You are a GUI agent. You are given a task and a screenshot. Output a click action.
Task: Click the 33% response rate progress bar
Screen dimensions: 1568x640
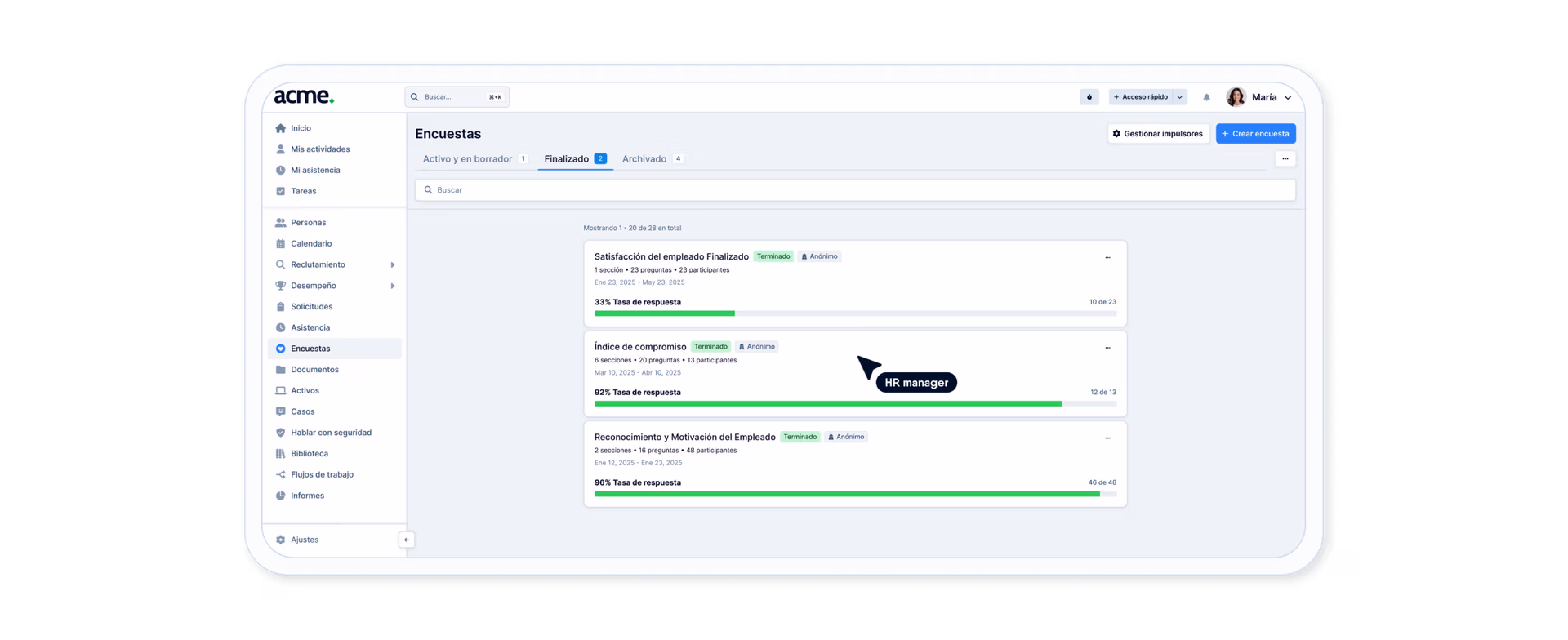pos(855,313)
